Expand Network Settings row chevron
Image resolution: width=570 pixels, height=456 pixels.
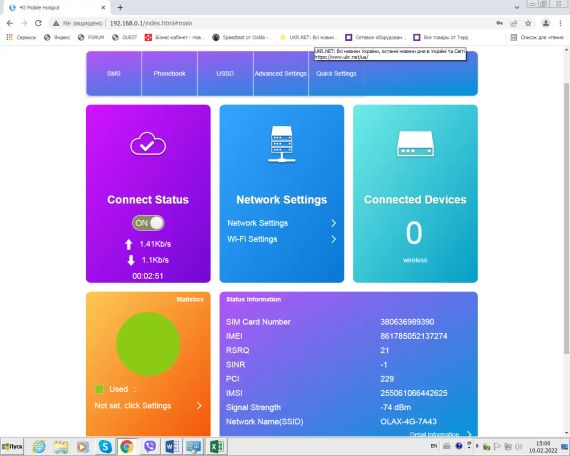(x=333, y=223)
